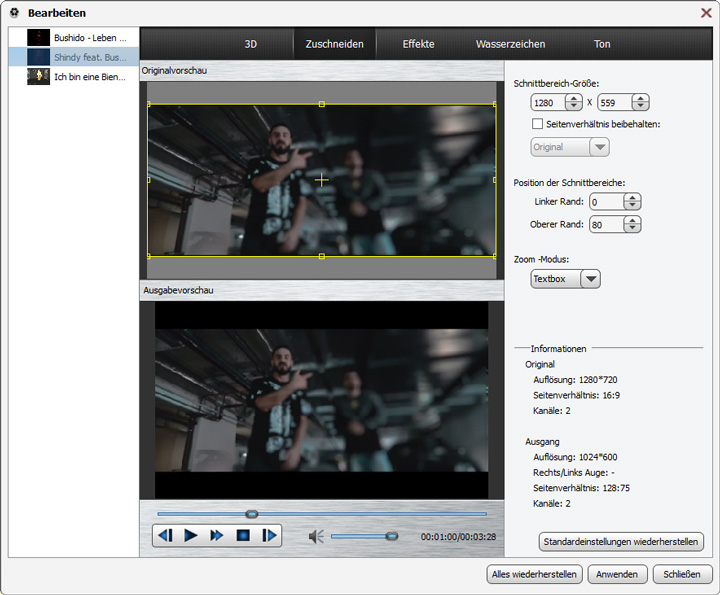The width and height of the screenshot is (720, 595).
Task: Click the crop width field 1280
Action: pos(549,102)
